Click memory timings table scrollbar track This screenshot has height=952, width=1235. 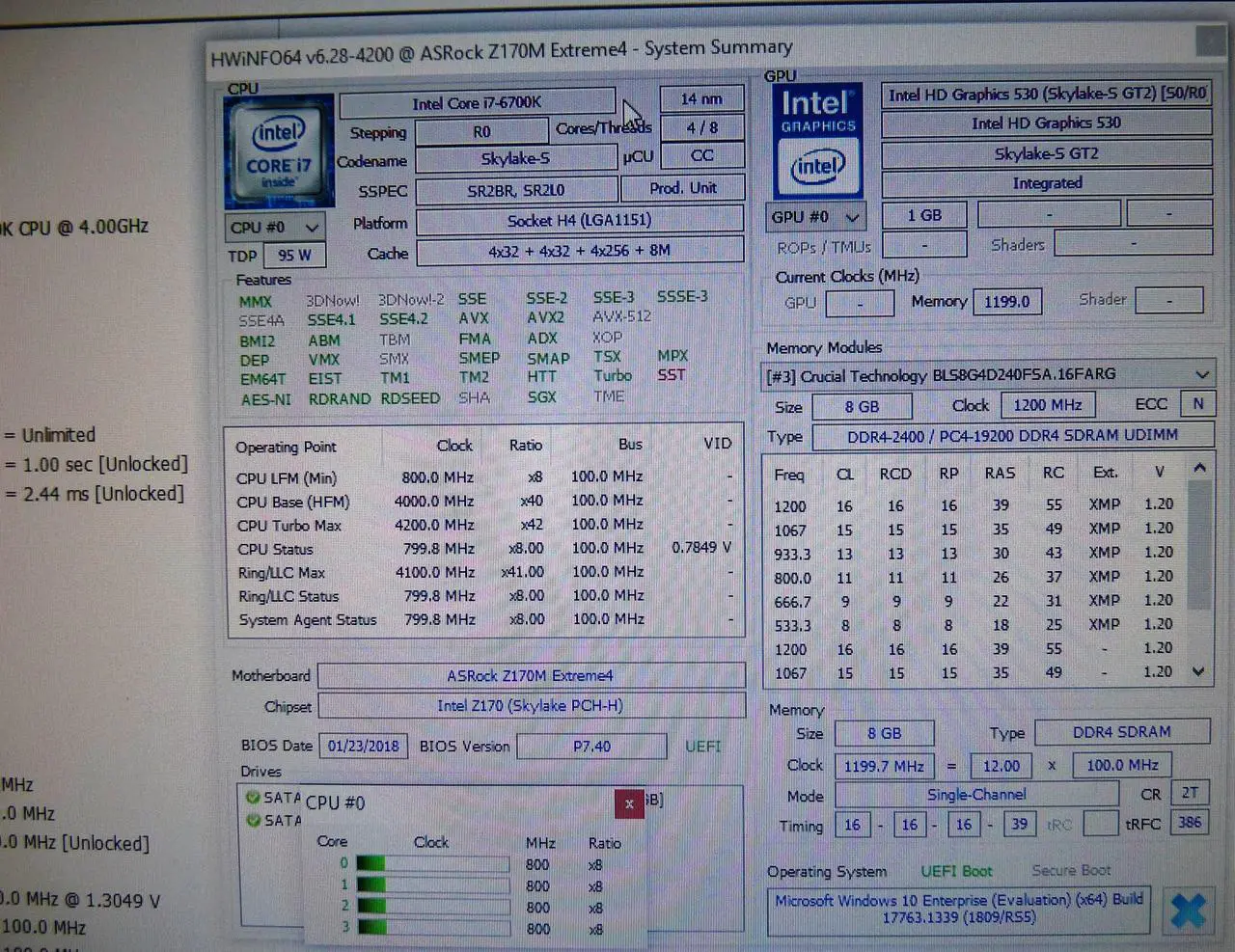(1198, 569)
